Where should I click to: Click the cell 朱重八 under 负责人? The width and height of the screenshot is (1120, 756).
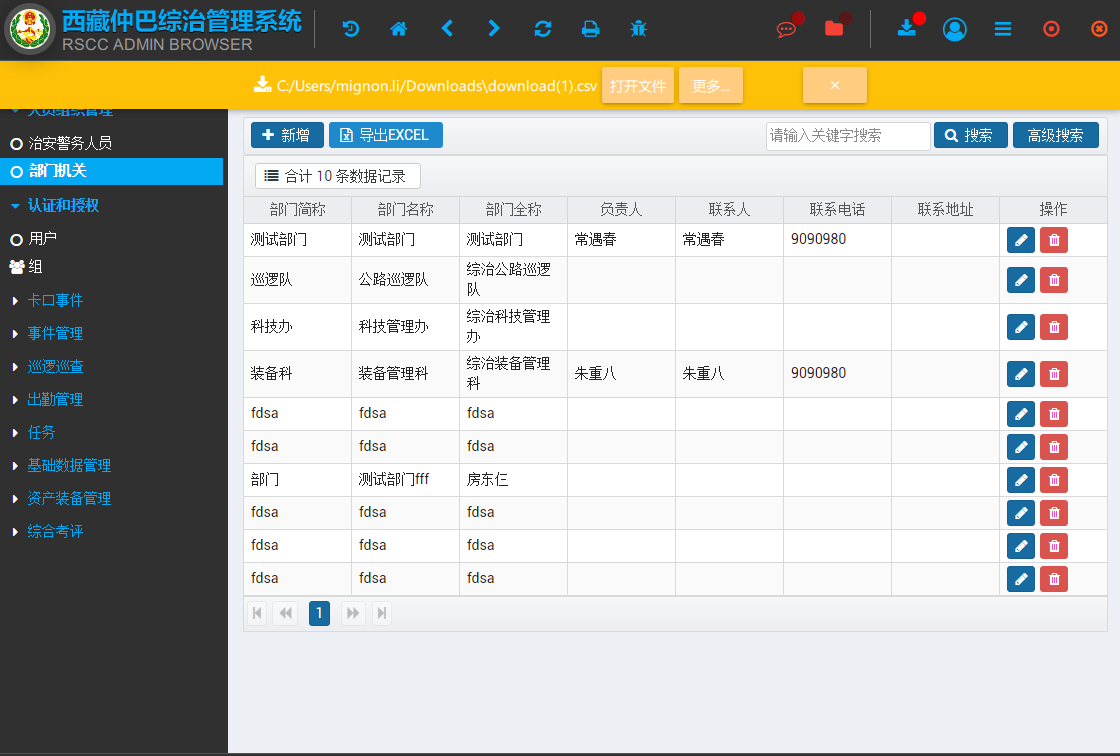(621, 374)
